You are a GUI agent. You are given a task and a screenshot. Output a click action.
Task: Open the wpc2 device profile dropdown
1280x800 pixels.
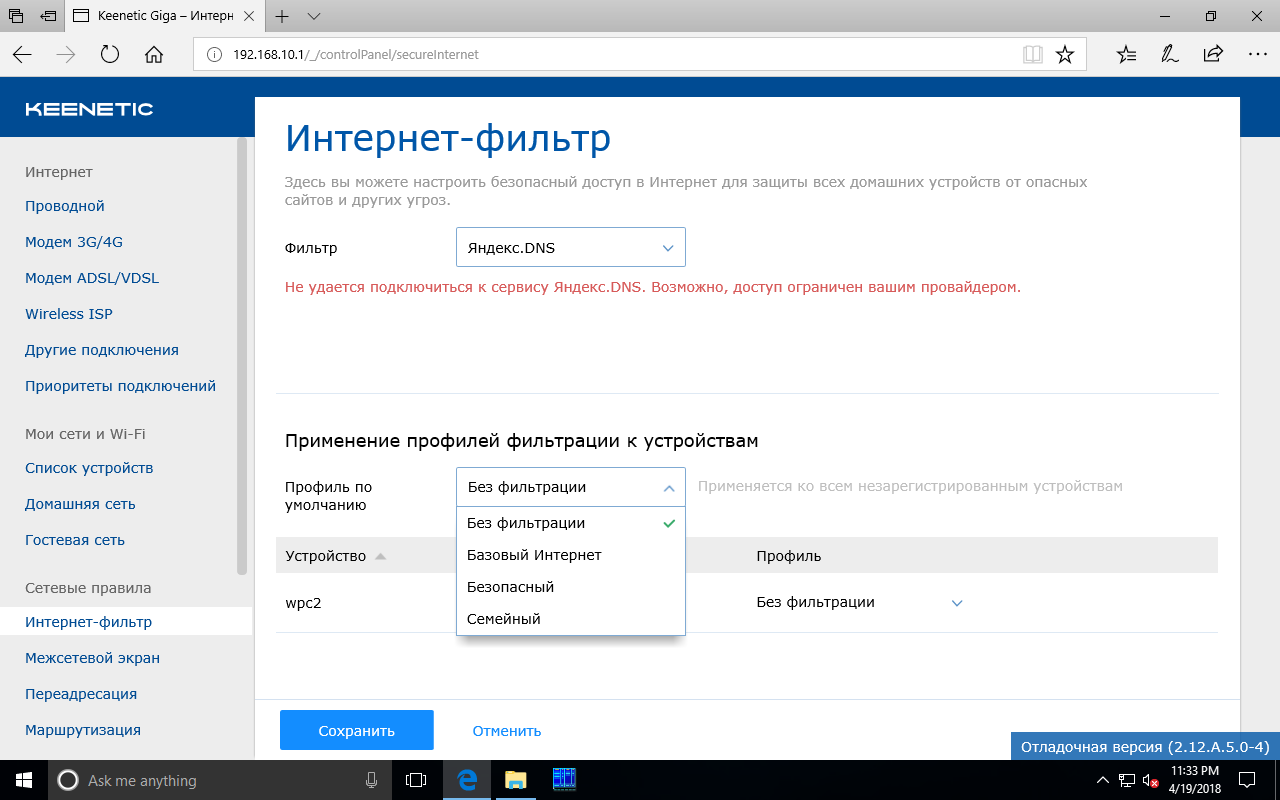pyautogui.click(x=860, y=603)
